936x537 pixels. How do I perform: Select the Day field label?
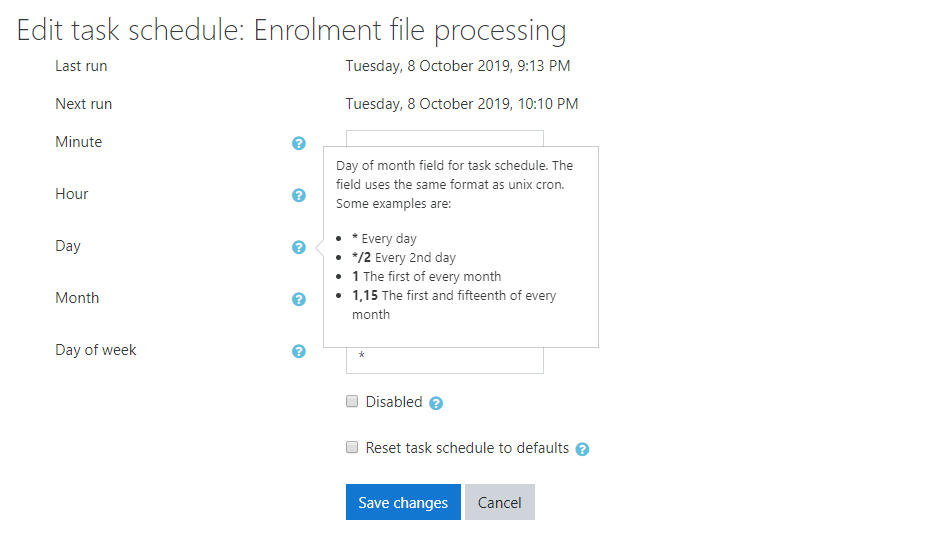point(68,246)
